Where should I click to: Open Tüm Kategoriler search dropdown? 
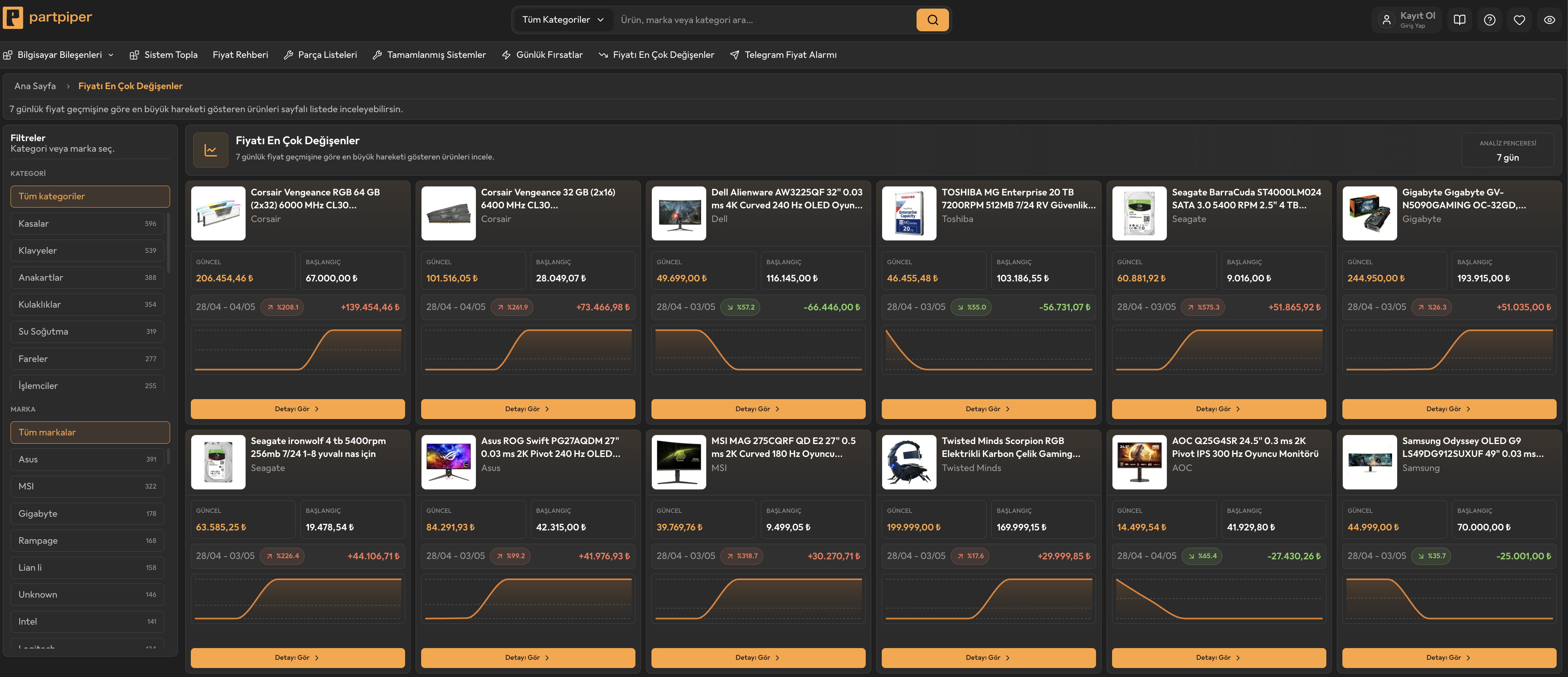[x=563, y=20]
